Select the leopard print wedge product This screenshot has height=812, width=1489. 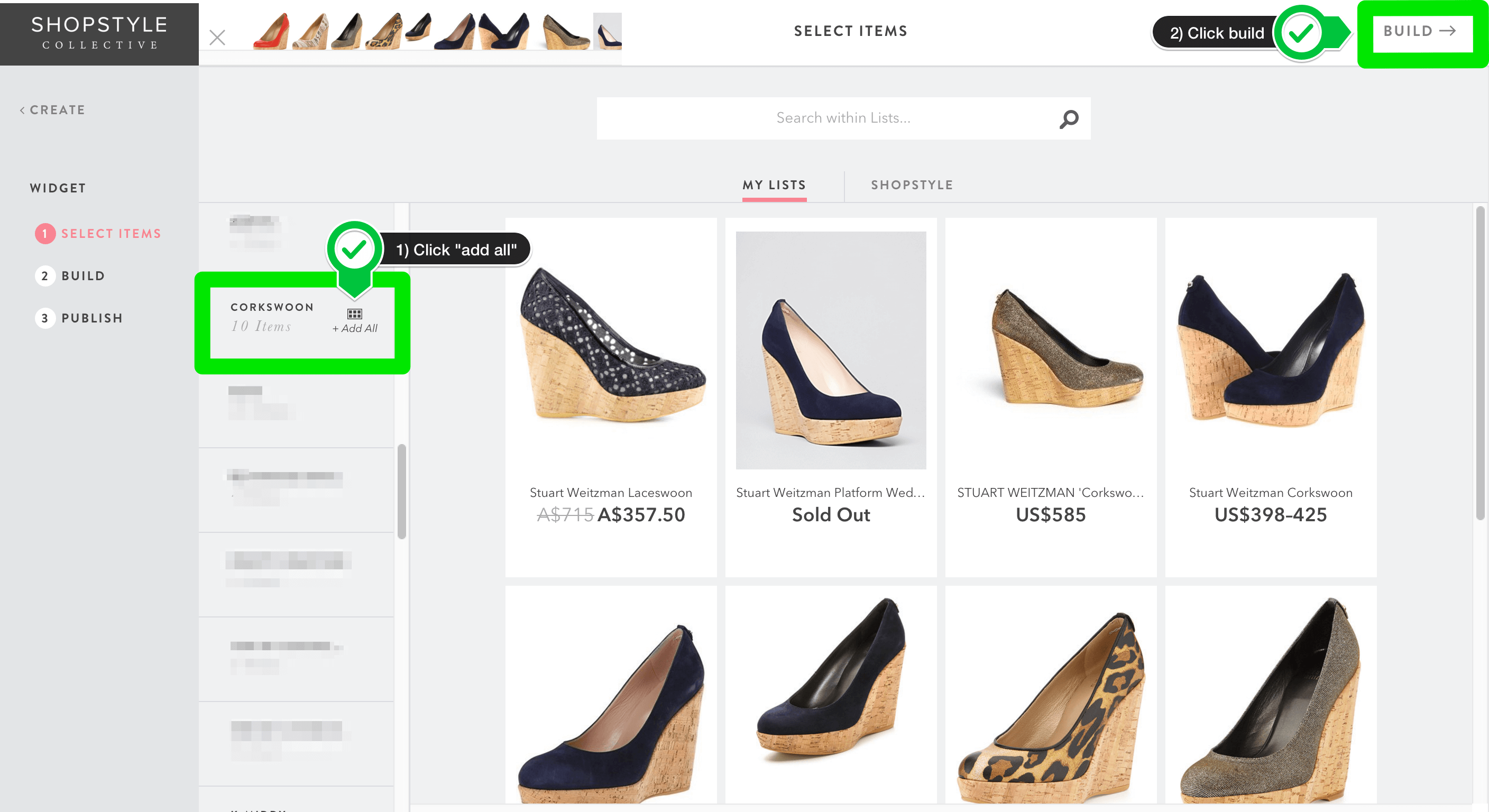1050,695
